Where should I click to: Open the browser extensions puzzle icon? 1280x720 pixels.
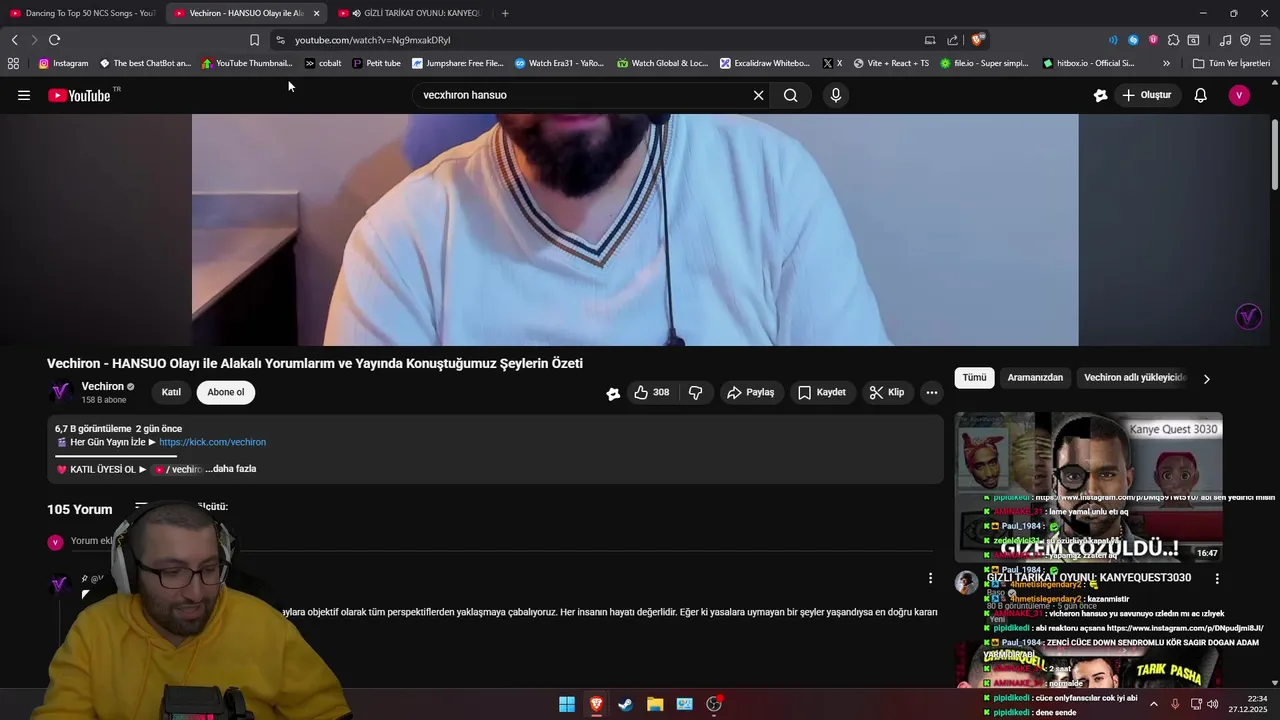[1174, 40]
